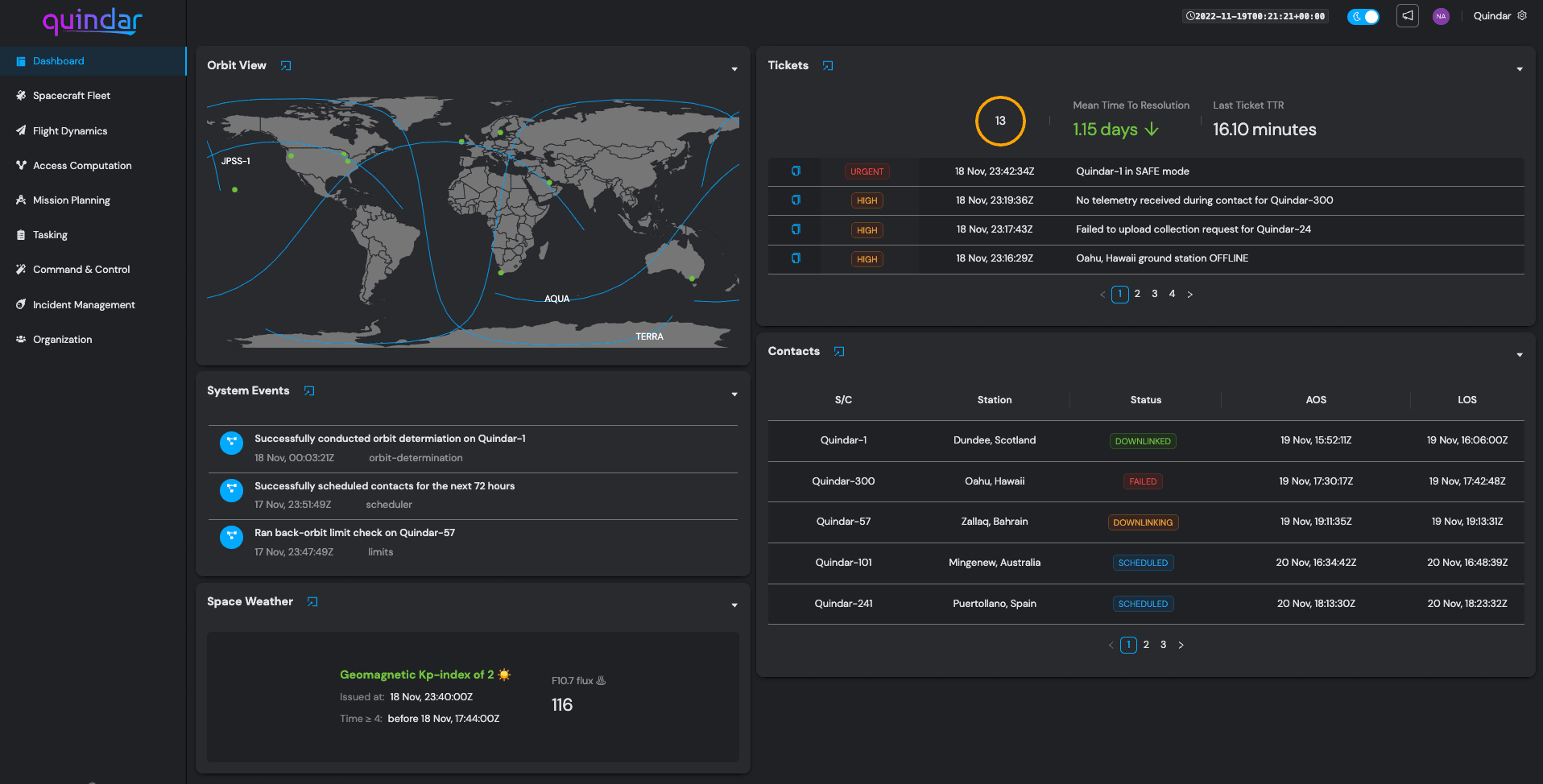
Task: Click the NA user avatar
Action: (x=1441, y=16)
